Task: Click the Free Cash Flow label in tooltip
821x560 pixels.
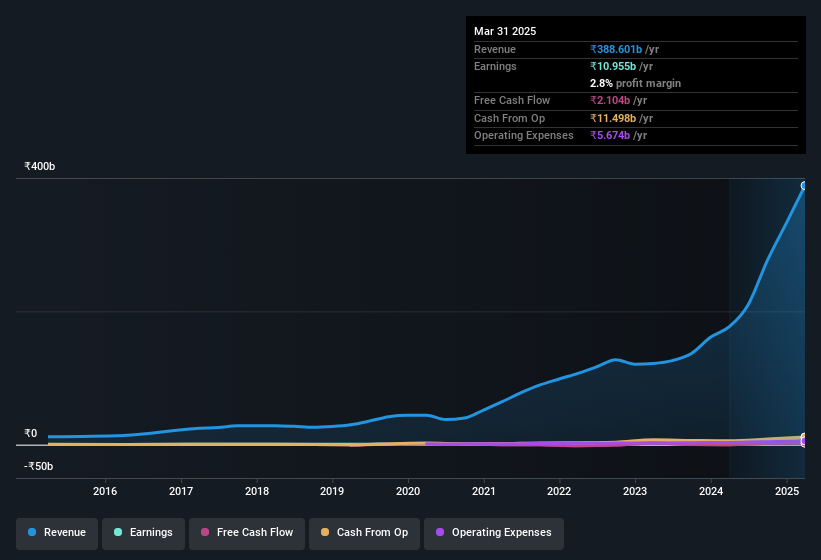Action: pos(512,100)
